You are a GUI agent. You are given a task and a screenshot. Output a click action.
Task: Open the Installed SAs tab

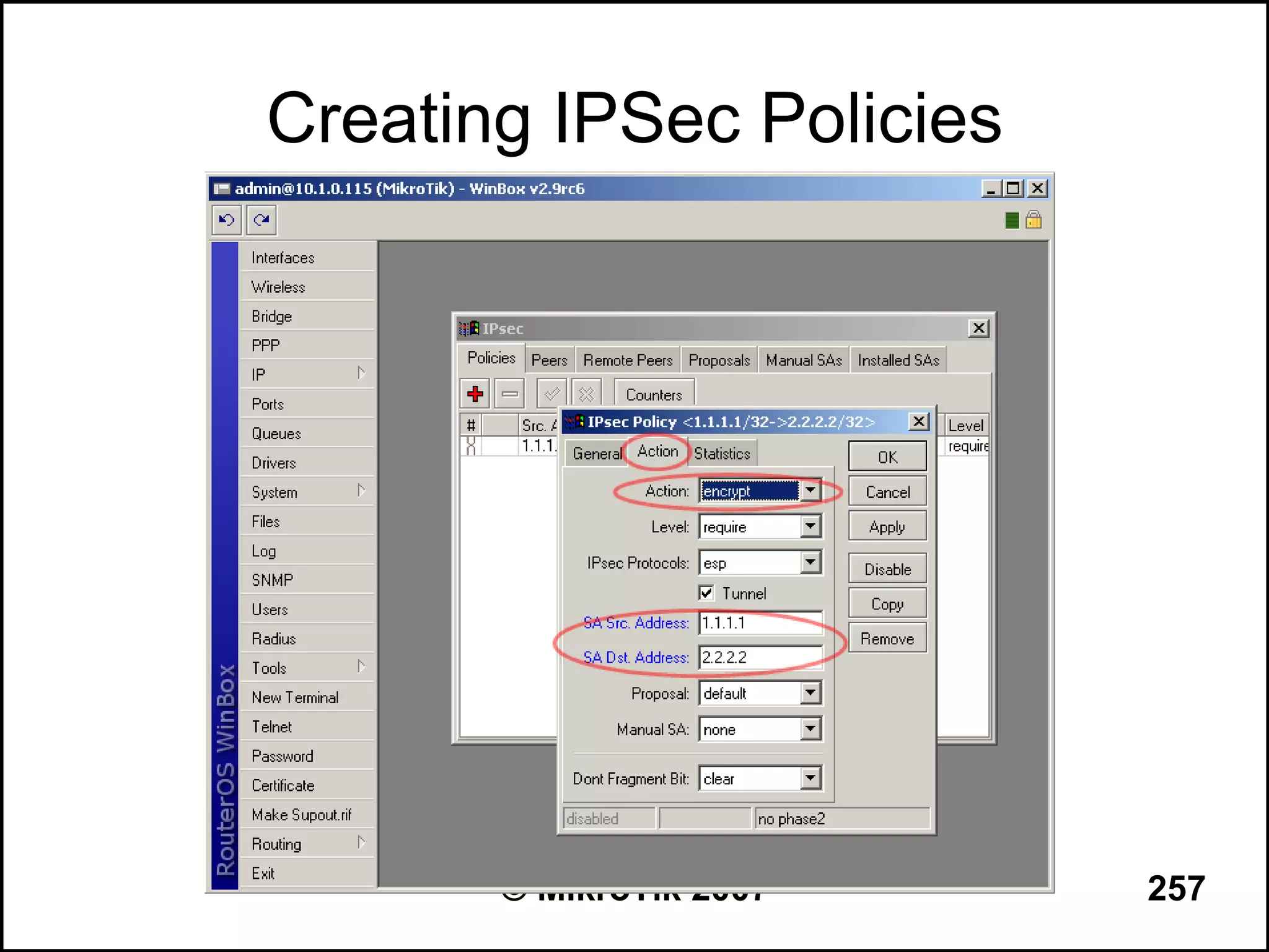pyautogui.click(x=898, y=360)
